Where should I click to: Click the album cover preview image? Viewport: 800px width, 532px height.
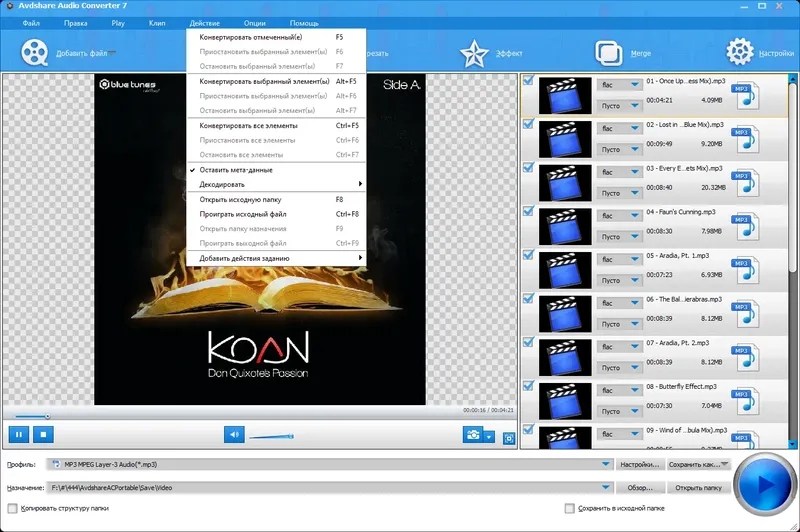click(260, 239)
